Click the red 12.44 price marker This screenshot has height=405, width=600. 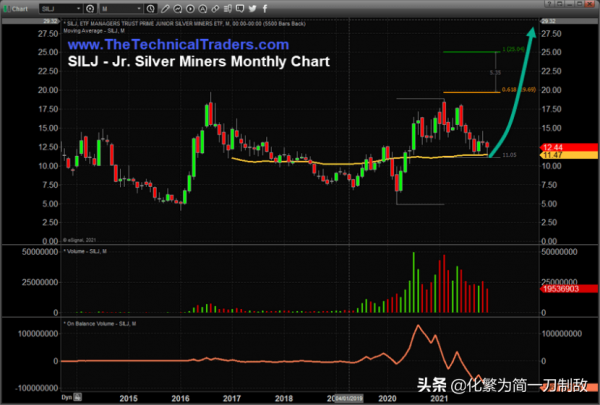coord(553,148)
